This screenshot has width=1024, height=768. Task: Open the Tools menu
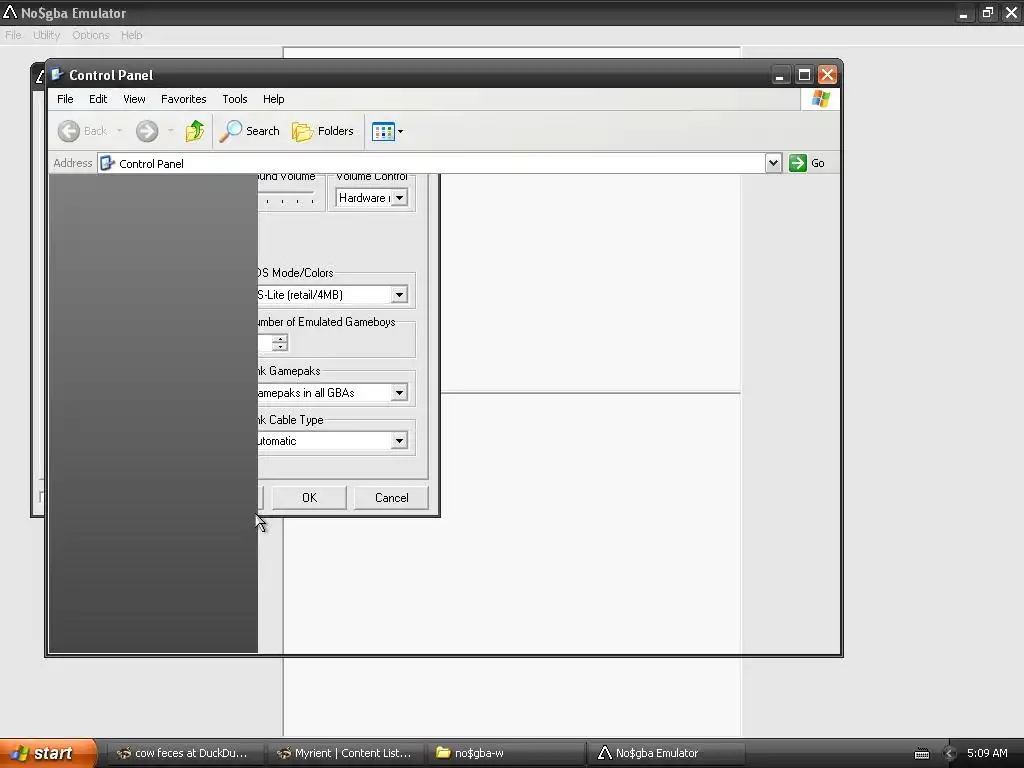click(234, 99)
